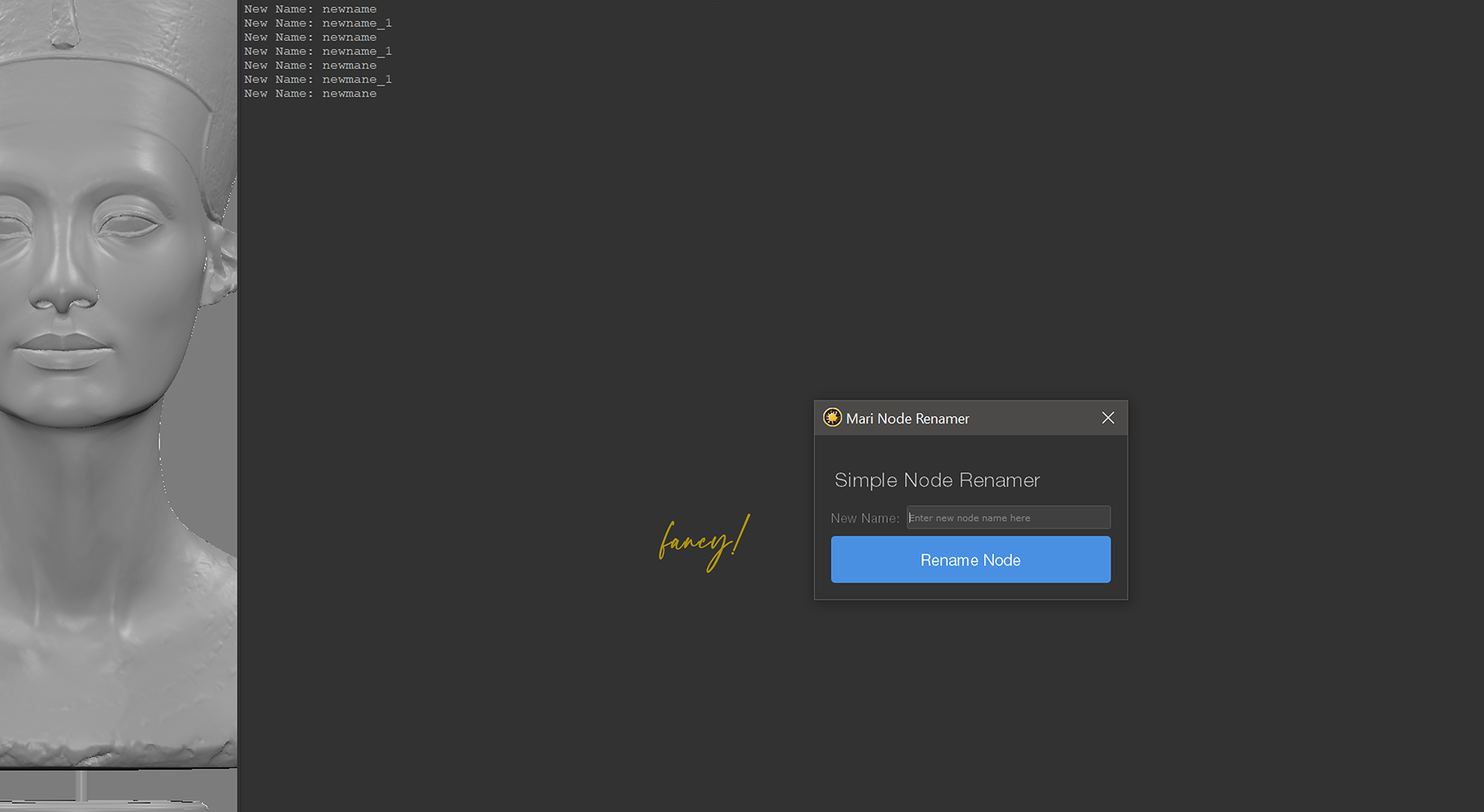Click the first console output line

[310, 9]
